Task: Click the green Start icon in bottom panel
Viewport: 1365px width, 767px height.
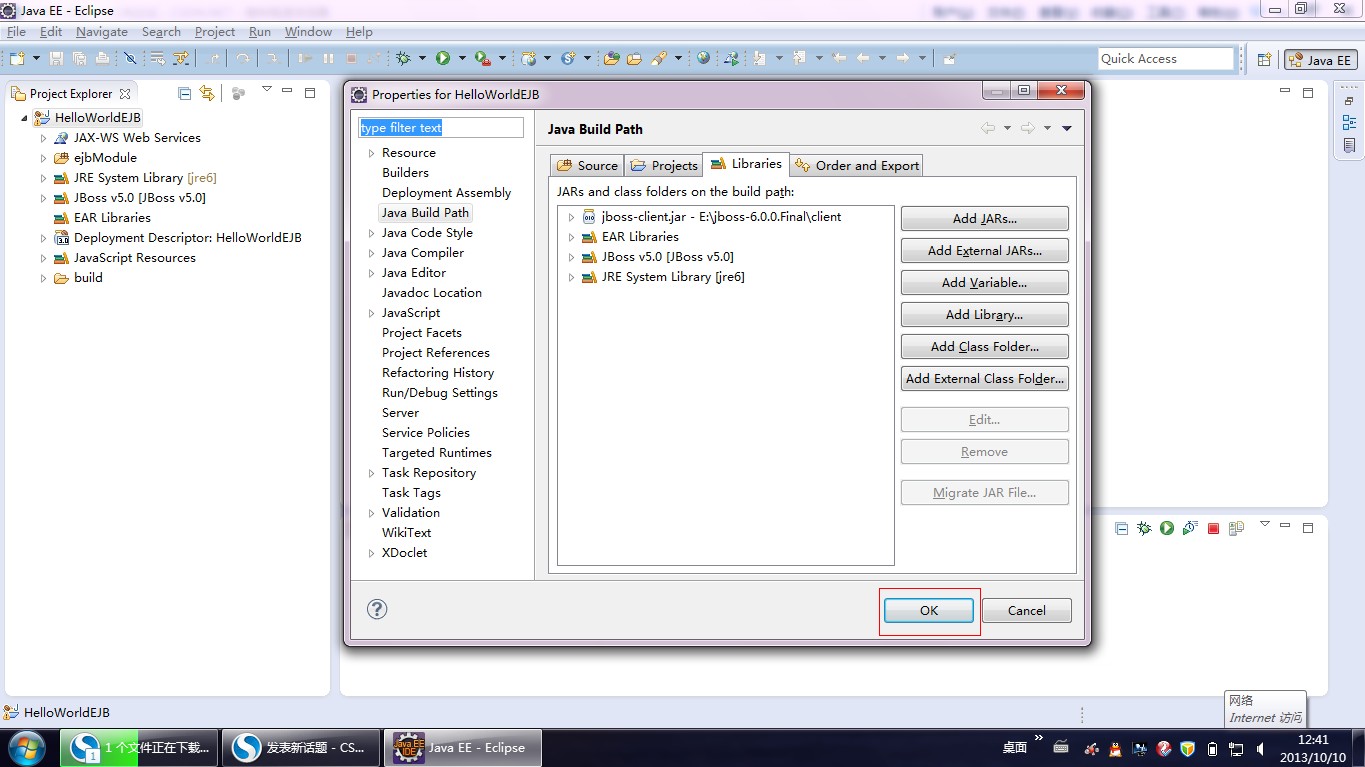Action: [1167, 528]
